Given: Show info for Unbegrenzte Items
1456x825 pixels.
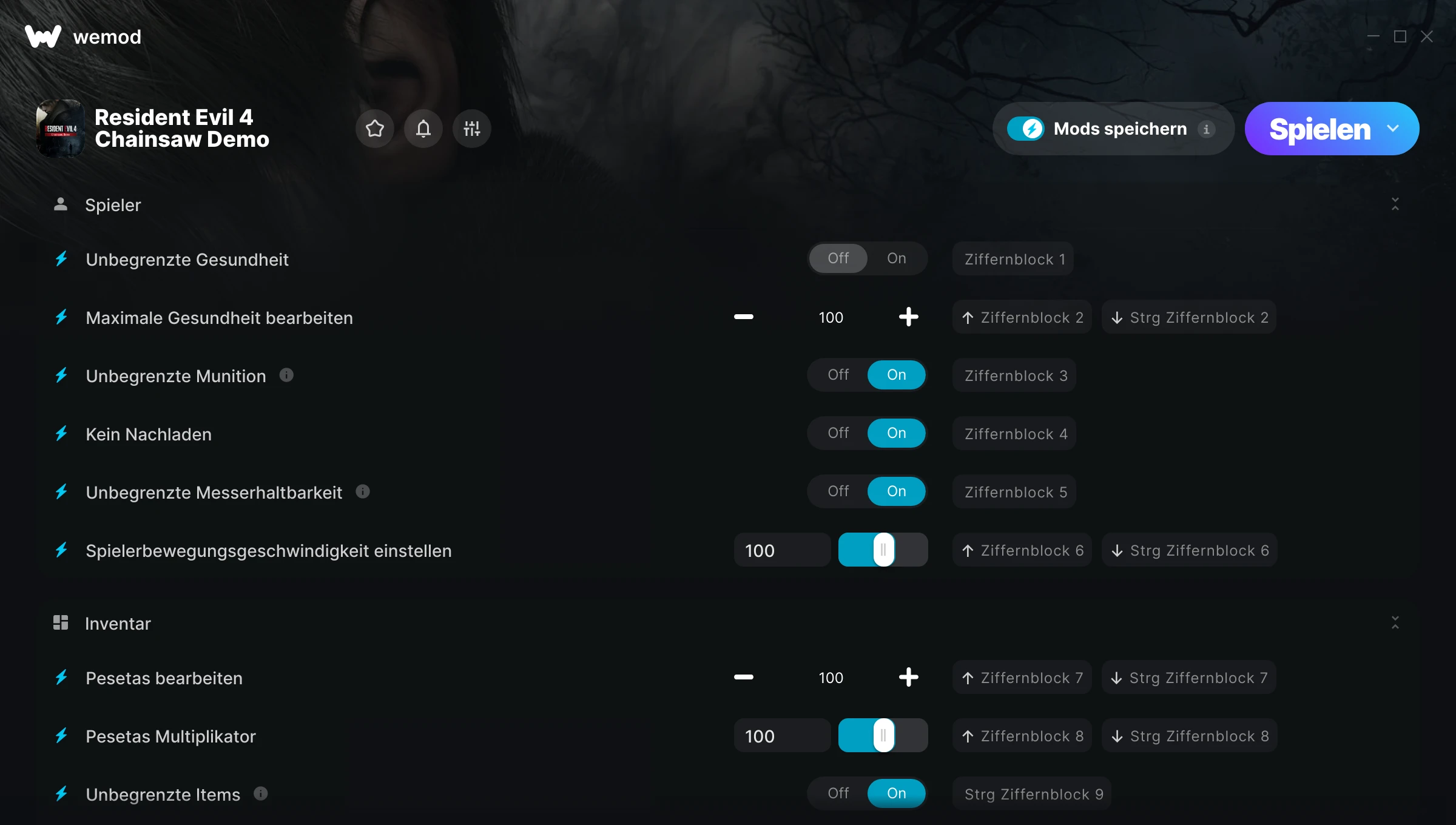Looking at the screenshot, I should pyautogui.click(x=261, y=794).
